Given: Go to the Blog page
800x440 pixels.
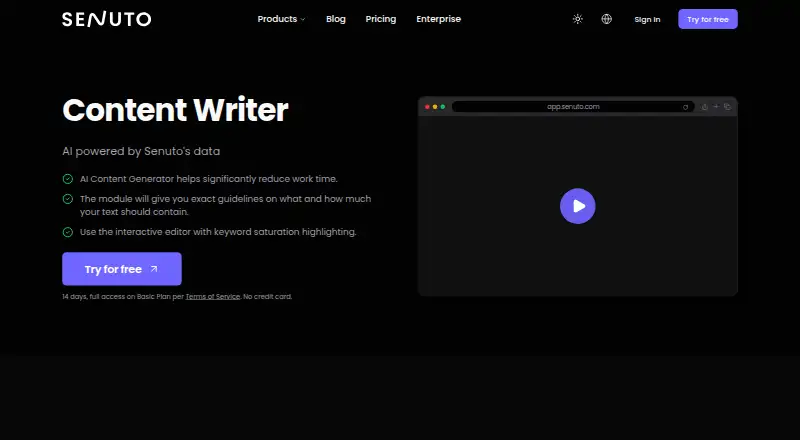Looking at the screenshot, I should 336,19.
